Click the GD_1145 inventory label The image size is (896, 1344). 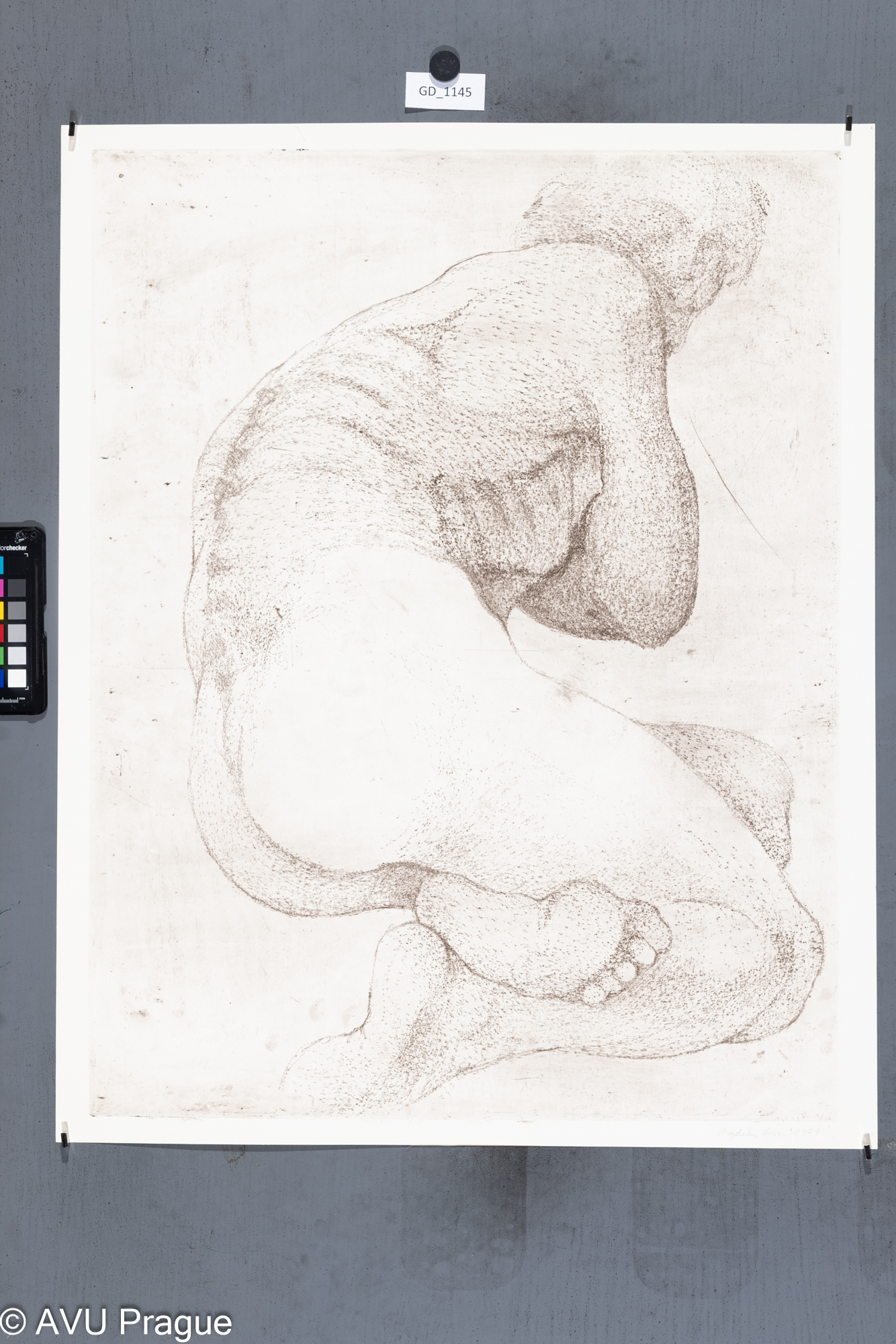point(445,91)
